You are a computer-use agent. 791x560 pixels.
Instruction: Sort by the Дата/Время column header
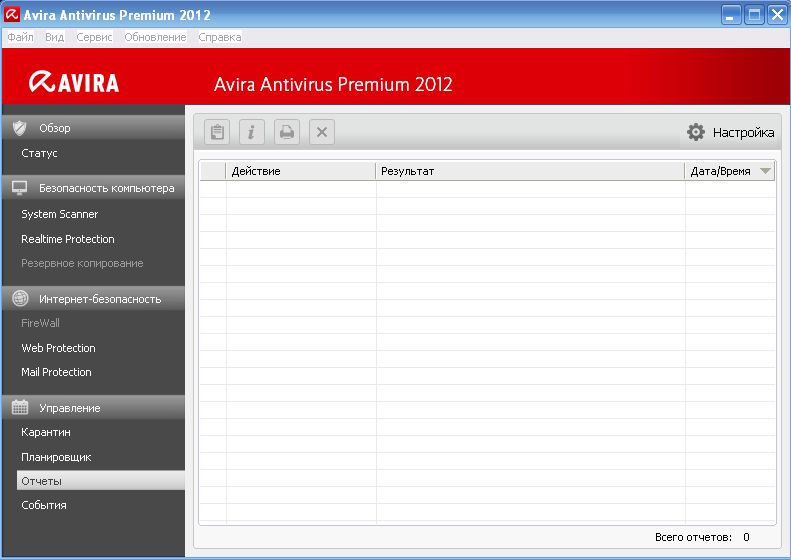pos(730,171)
